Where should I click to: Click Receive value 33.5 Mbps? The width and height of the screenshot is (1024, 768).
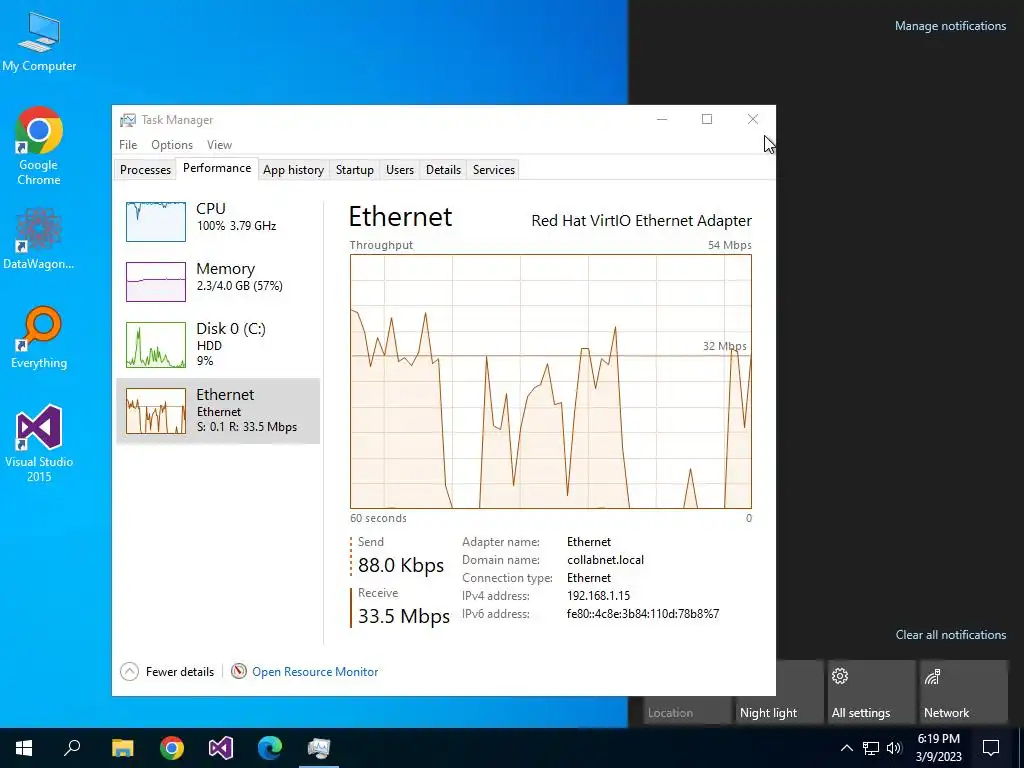[404, 616]
